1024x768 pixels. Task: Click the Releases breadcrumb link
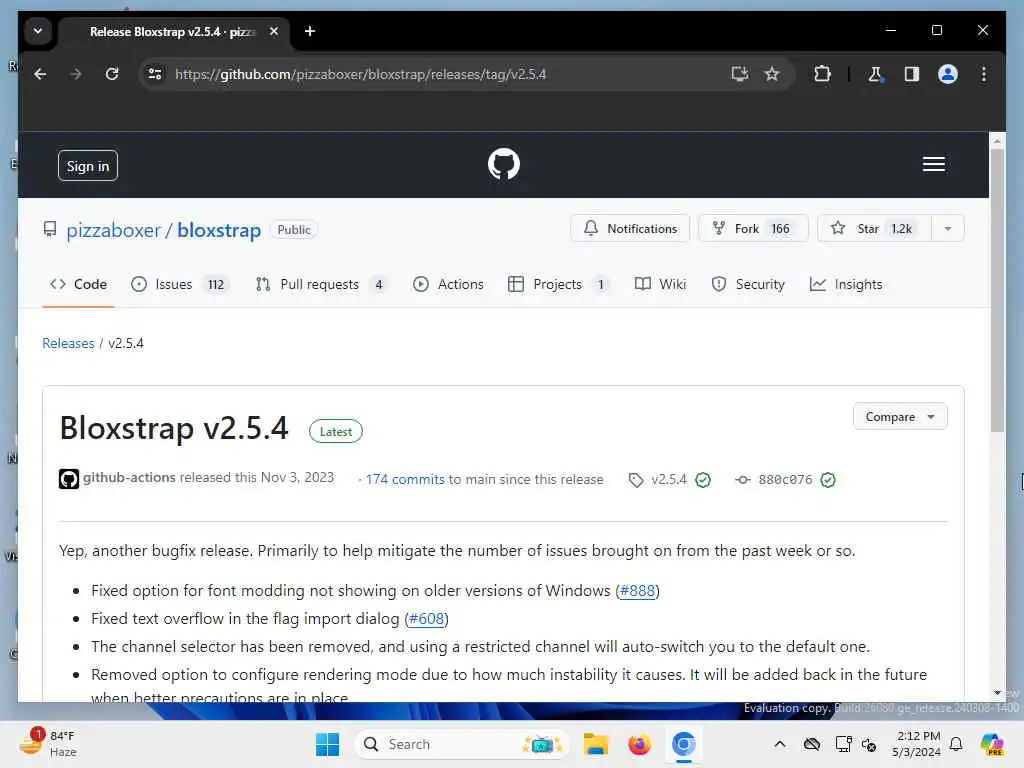pyautogui.click(x=69, y=344)
